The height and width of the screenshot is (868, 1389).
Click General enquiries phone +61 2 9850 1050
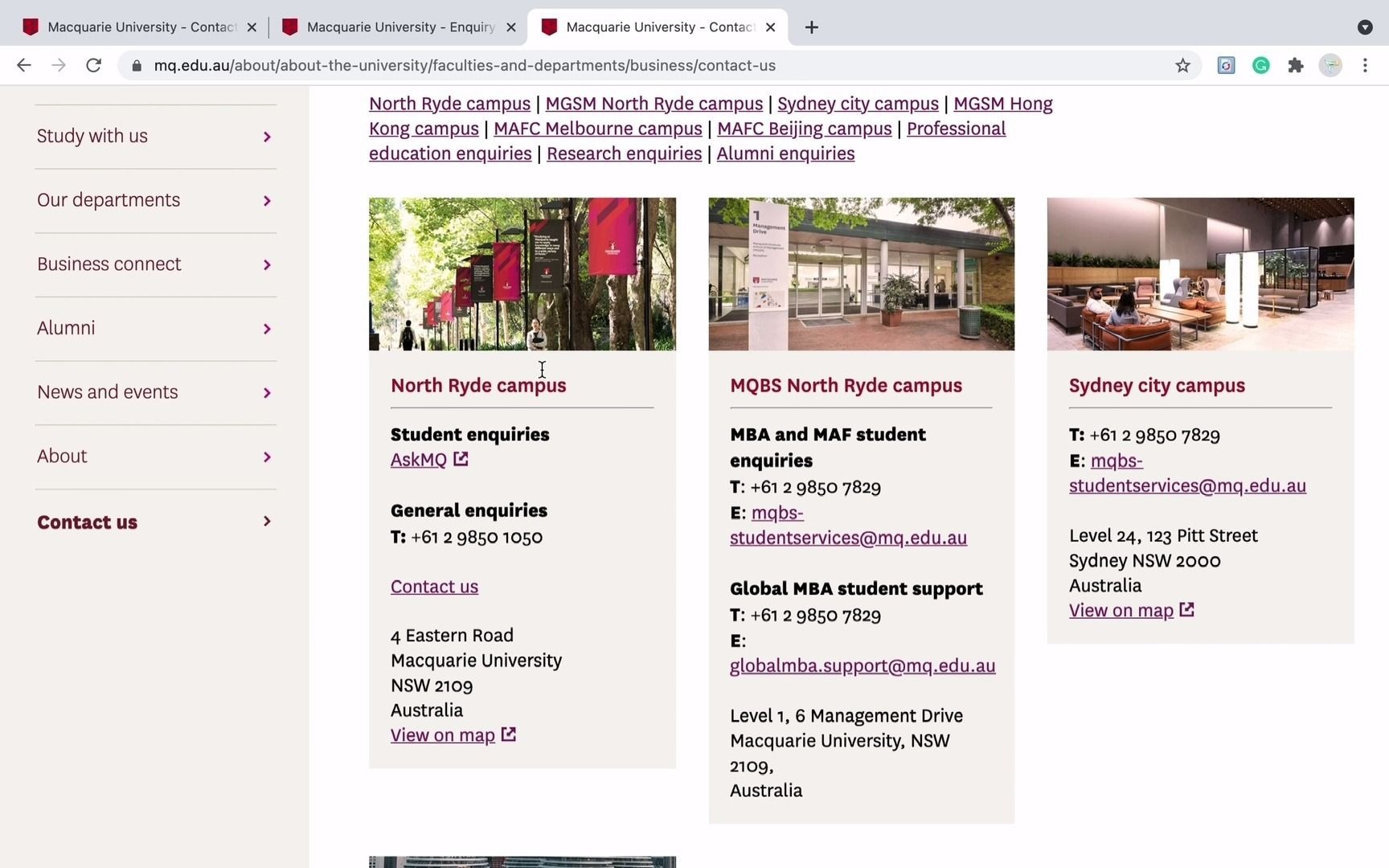(477, 537)
